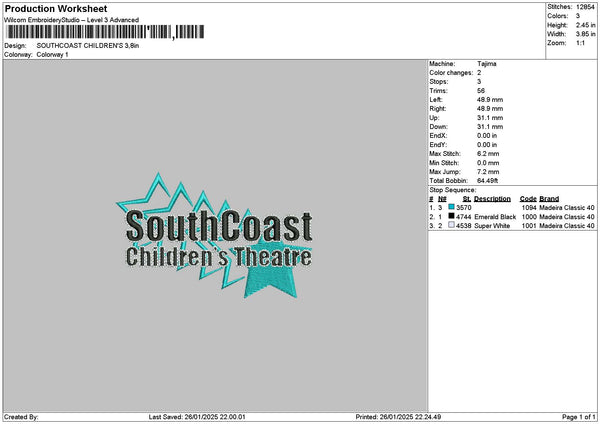Image resolution: width=600 pixels, height=424 pixels.
Task: Click the 'Colorway 1' value
Action: pos(52,55)
